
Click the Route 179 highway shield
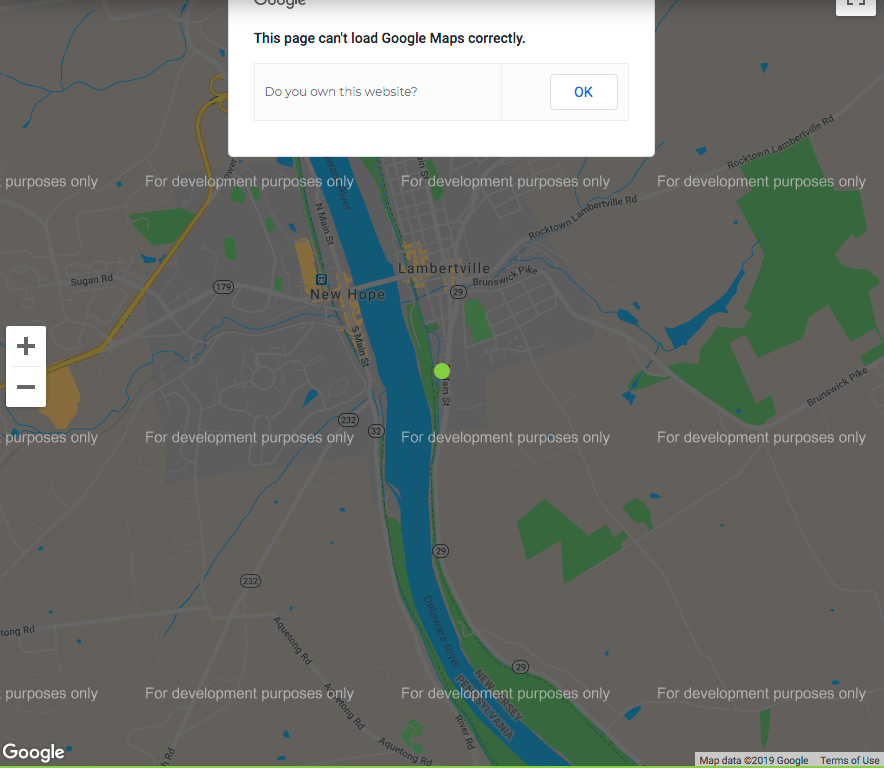[x=223, y=287]
